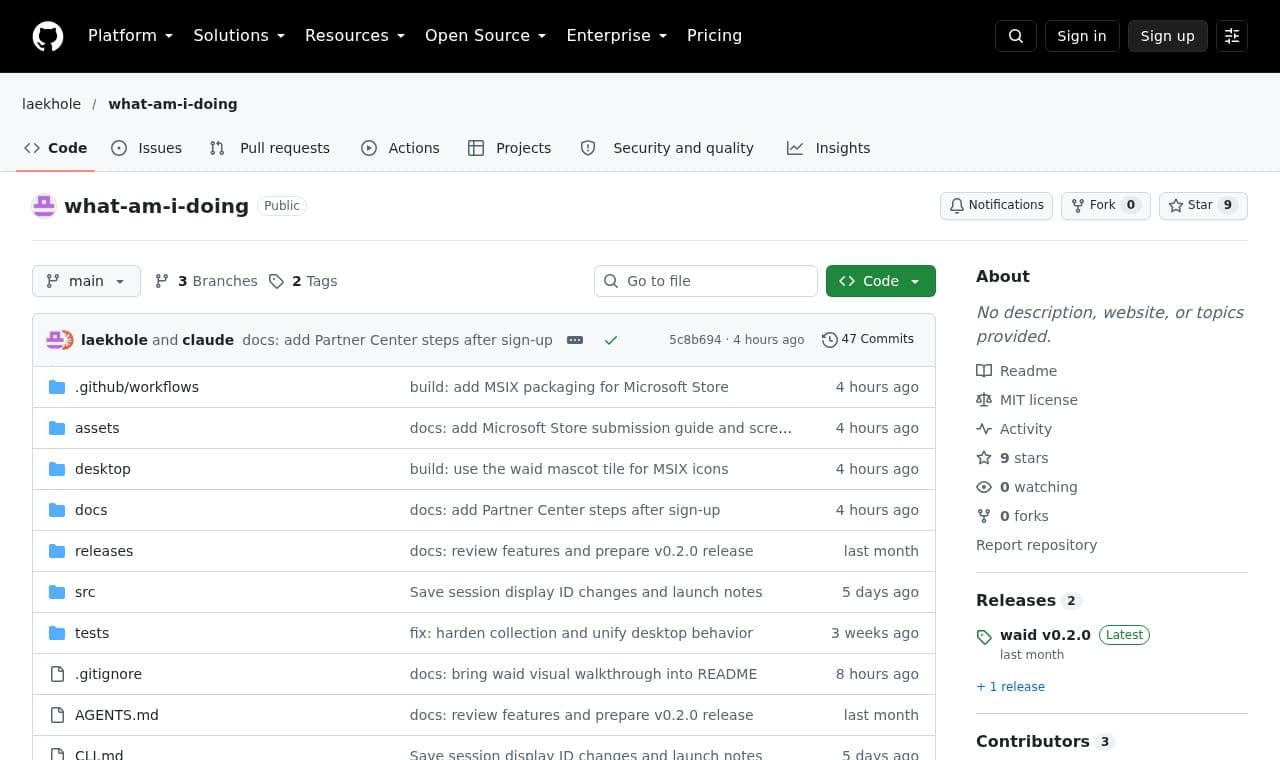Screen dimensions: 1280x760
Task: Open the appearance settings sliders icon
Action: pyautogui.click(x=1232, y=36)
